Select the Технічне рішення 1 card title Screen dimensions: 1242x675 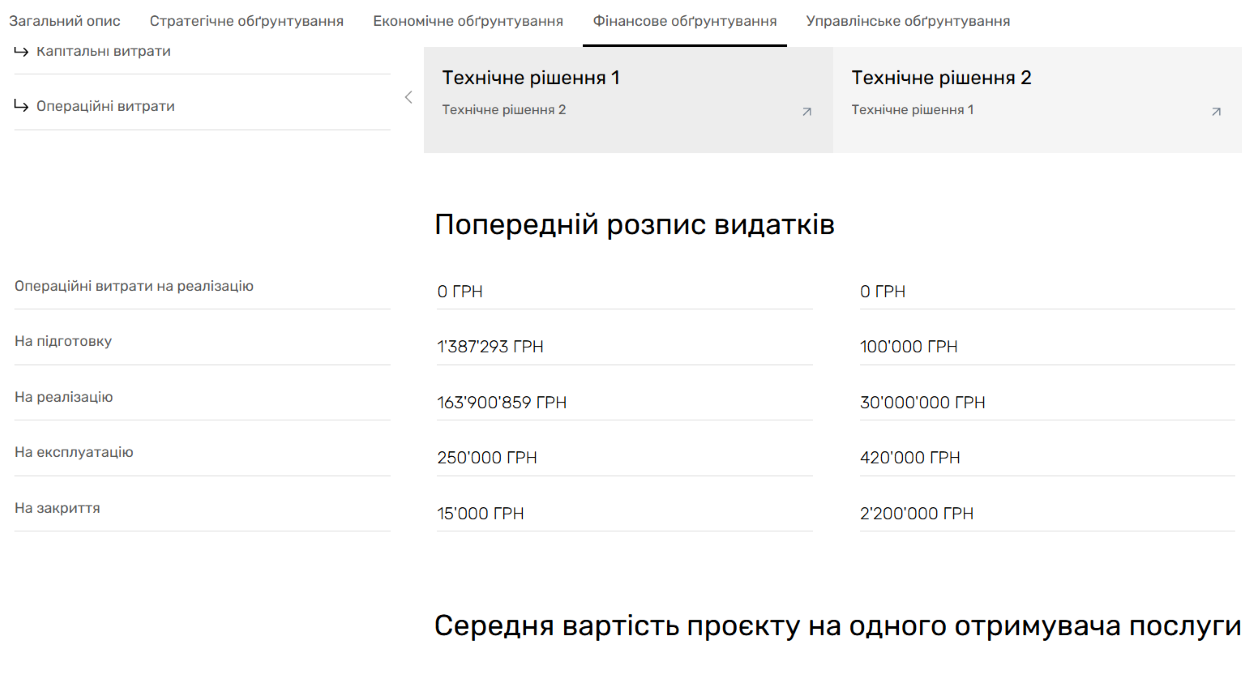point(531,78)
